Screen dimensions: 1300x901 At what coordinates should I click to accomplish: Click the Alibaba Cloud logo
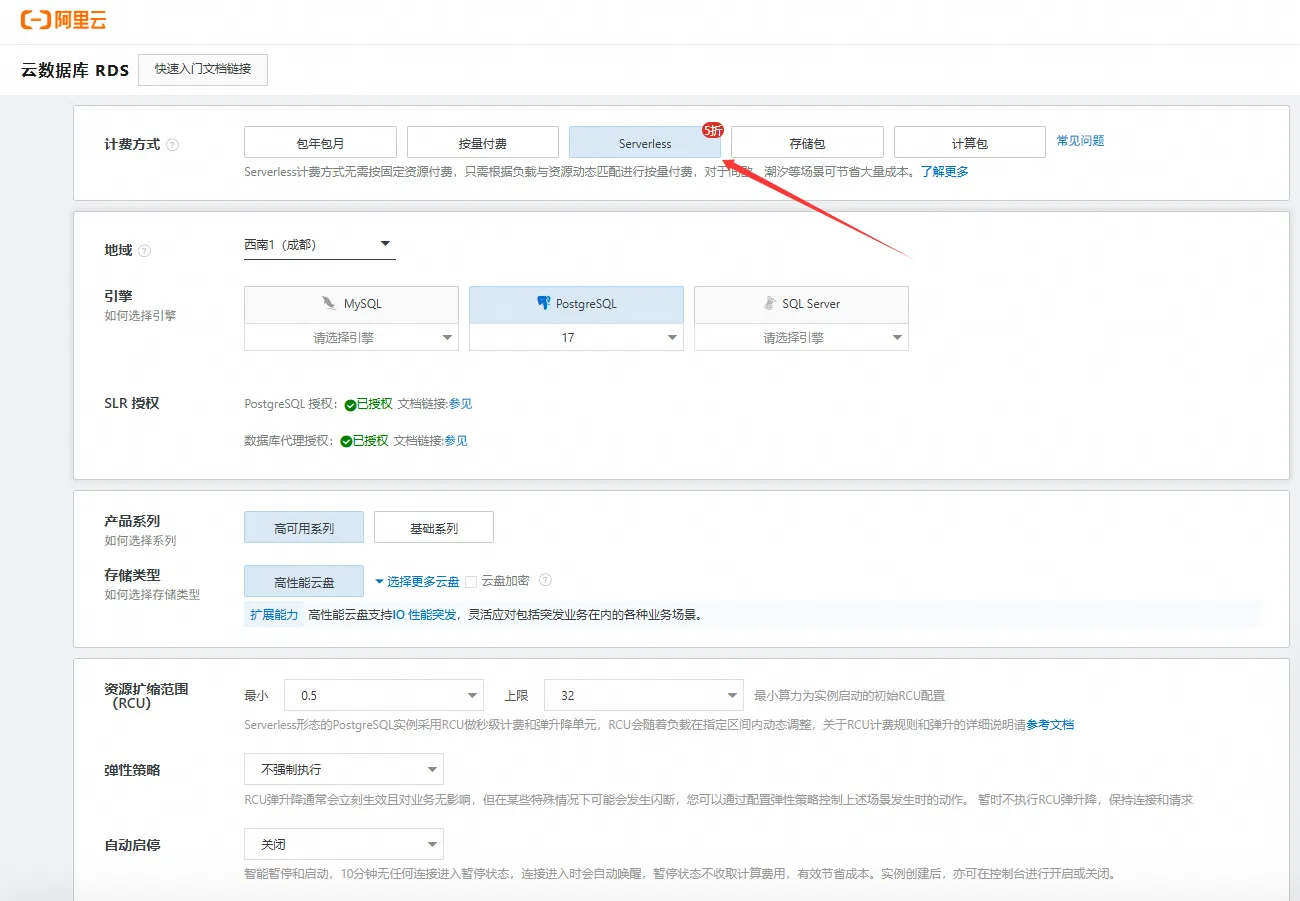point(63,20)
